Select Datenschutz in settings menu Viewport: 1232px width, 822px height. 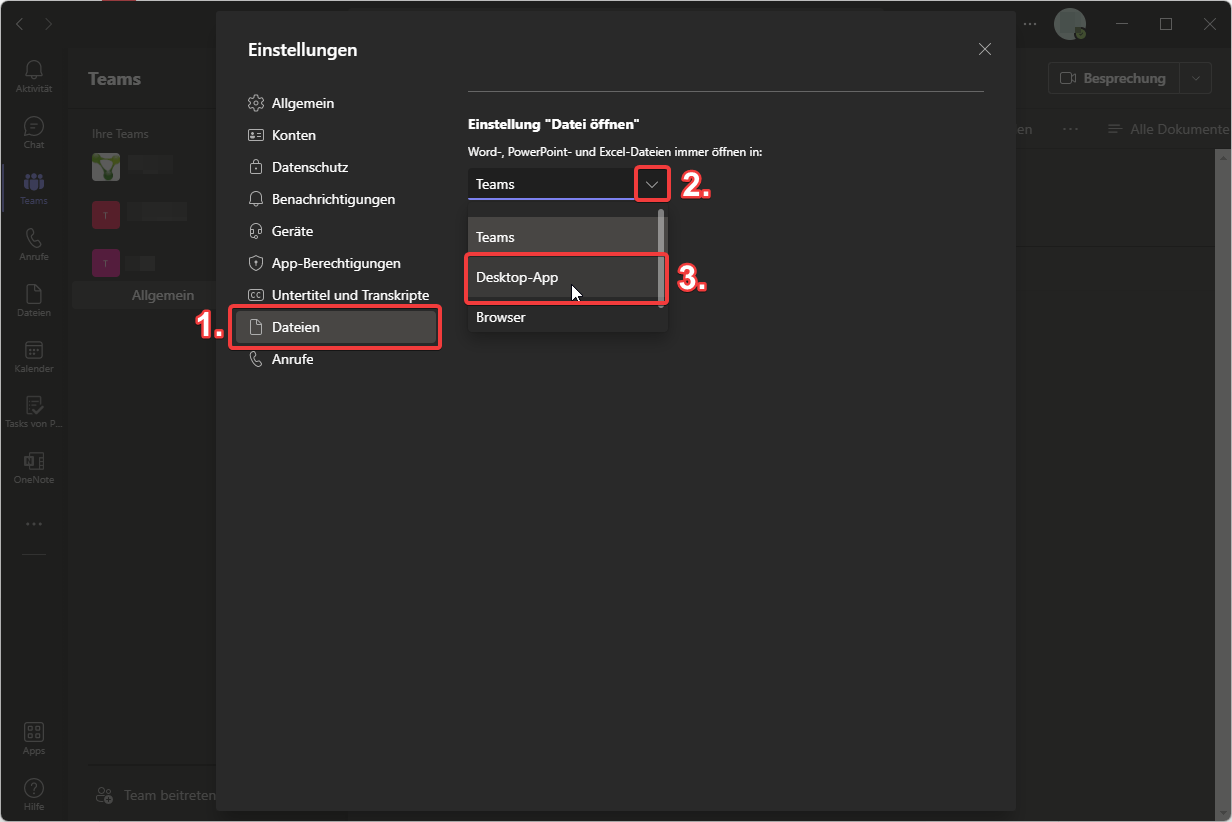pyautogui.click(x=336, y=167)
